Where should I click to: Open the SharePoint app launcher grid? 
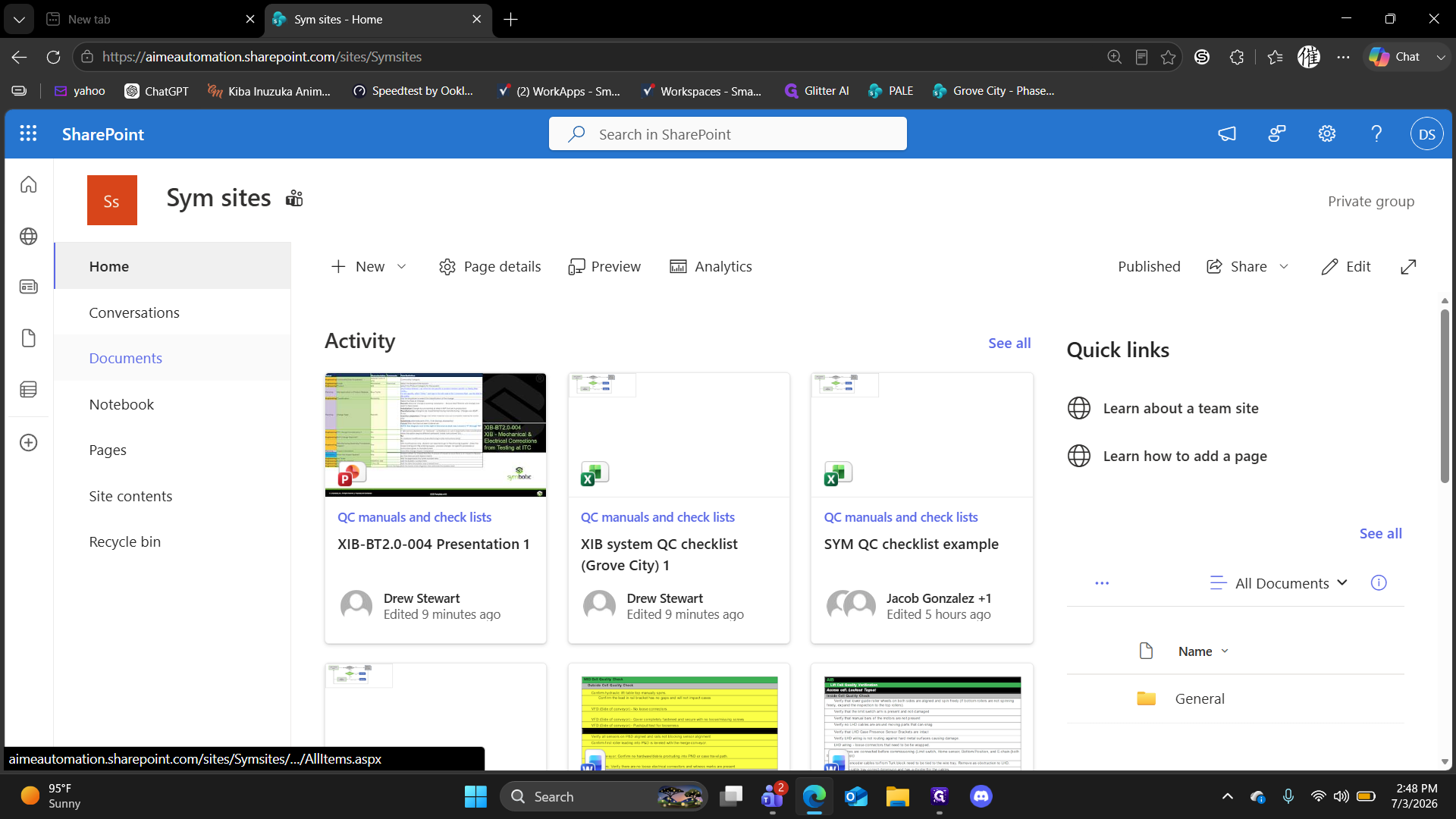28,134
